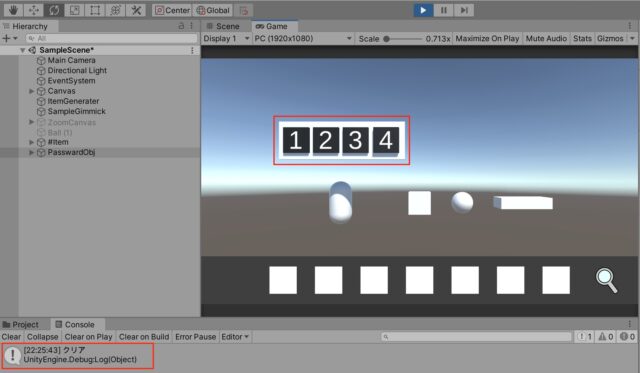Select the Hand tool in toolbar
The width and height of the screenshot is (640, 373).
pyautogui.click(x=13, y=10)
